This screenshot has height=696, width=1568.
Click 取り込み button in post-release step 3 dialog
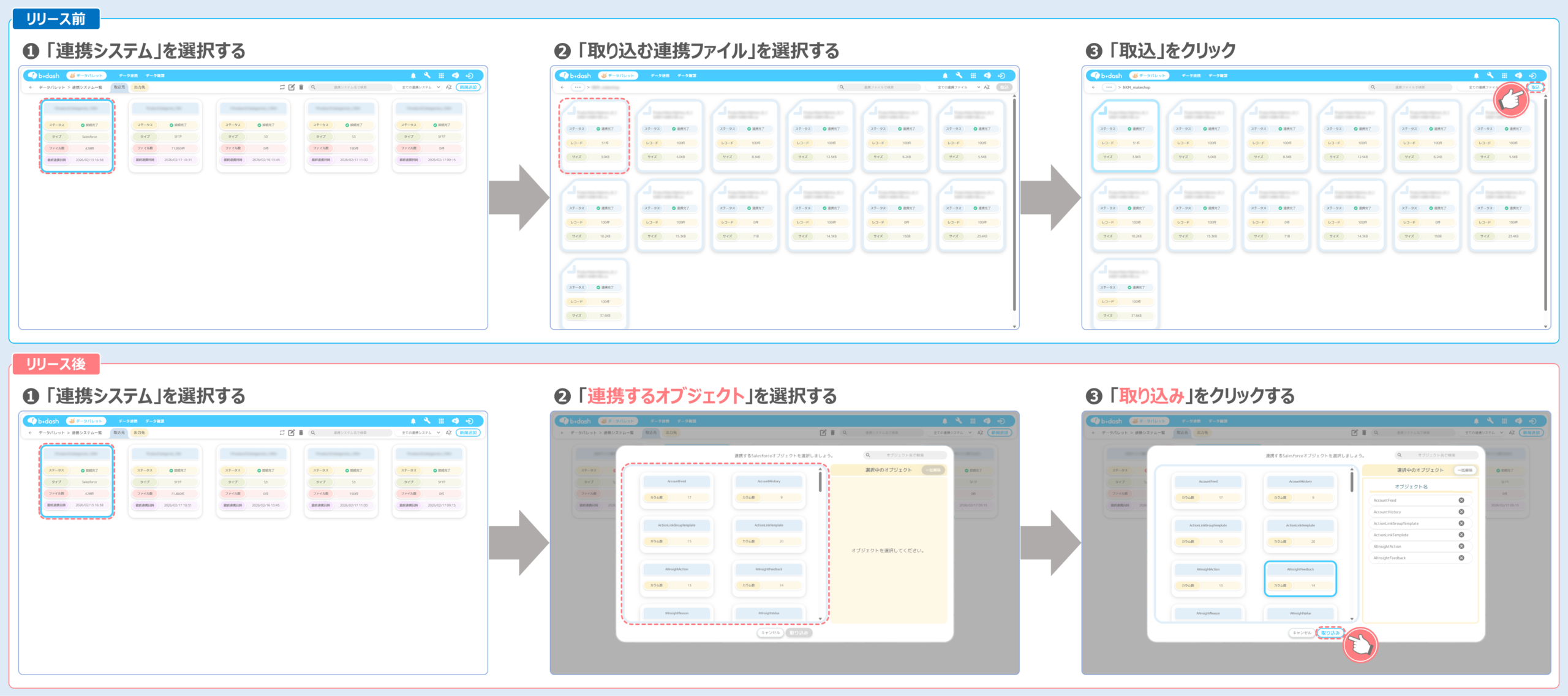1330,633
